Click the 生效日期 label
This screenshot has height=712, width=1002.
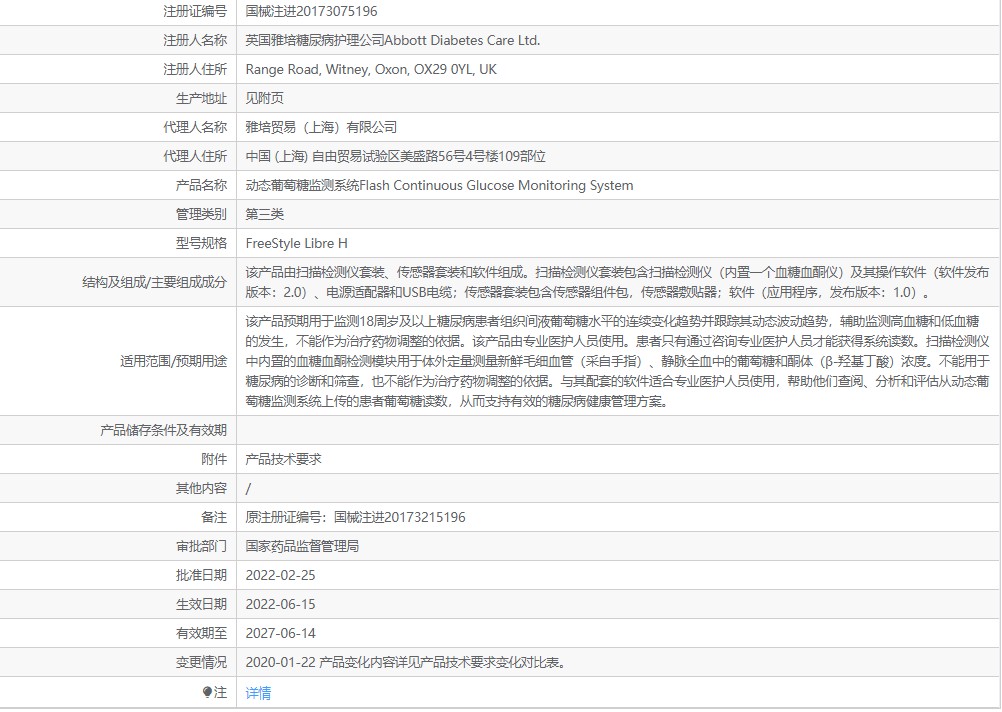point(201,604)
